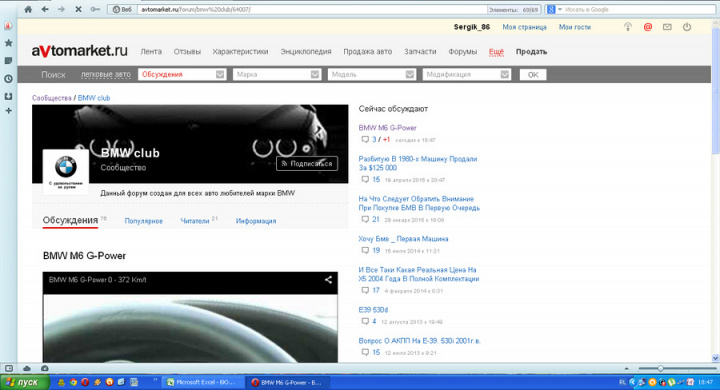
Task: Open history clock icon in sidebar
Action: coord(8,79)
